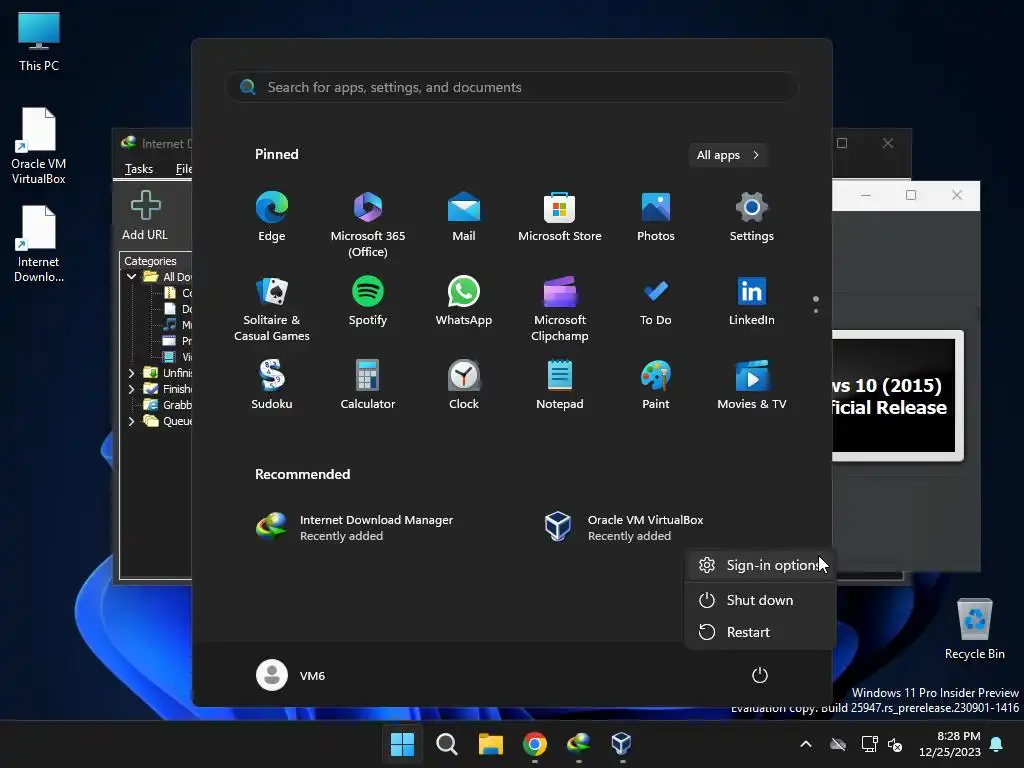
Task: Open Sudoku game
Action: click(272, 385)
